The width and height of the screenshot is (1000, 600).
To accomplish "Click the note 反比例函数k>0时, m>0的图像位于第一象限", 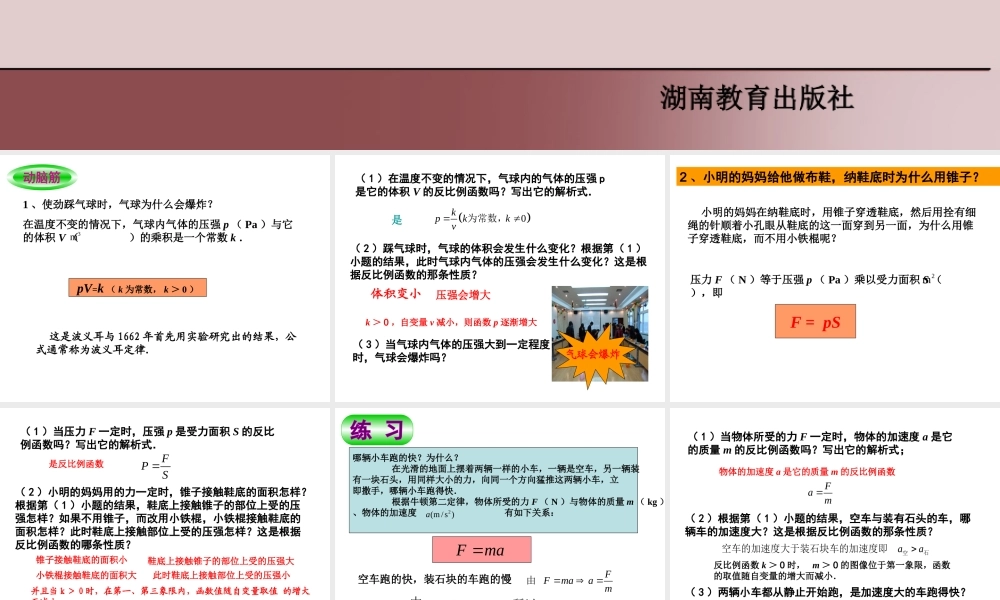I will click(x=832, y=570).
